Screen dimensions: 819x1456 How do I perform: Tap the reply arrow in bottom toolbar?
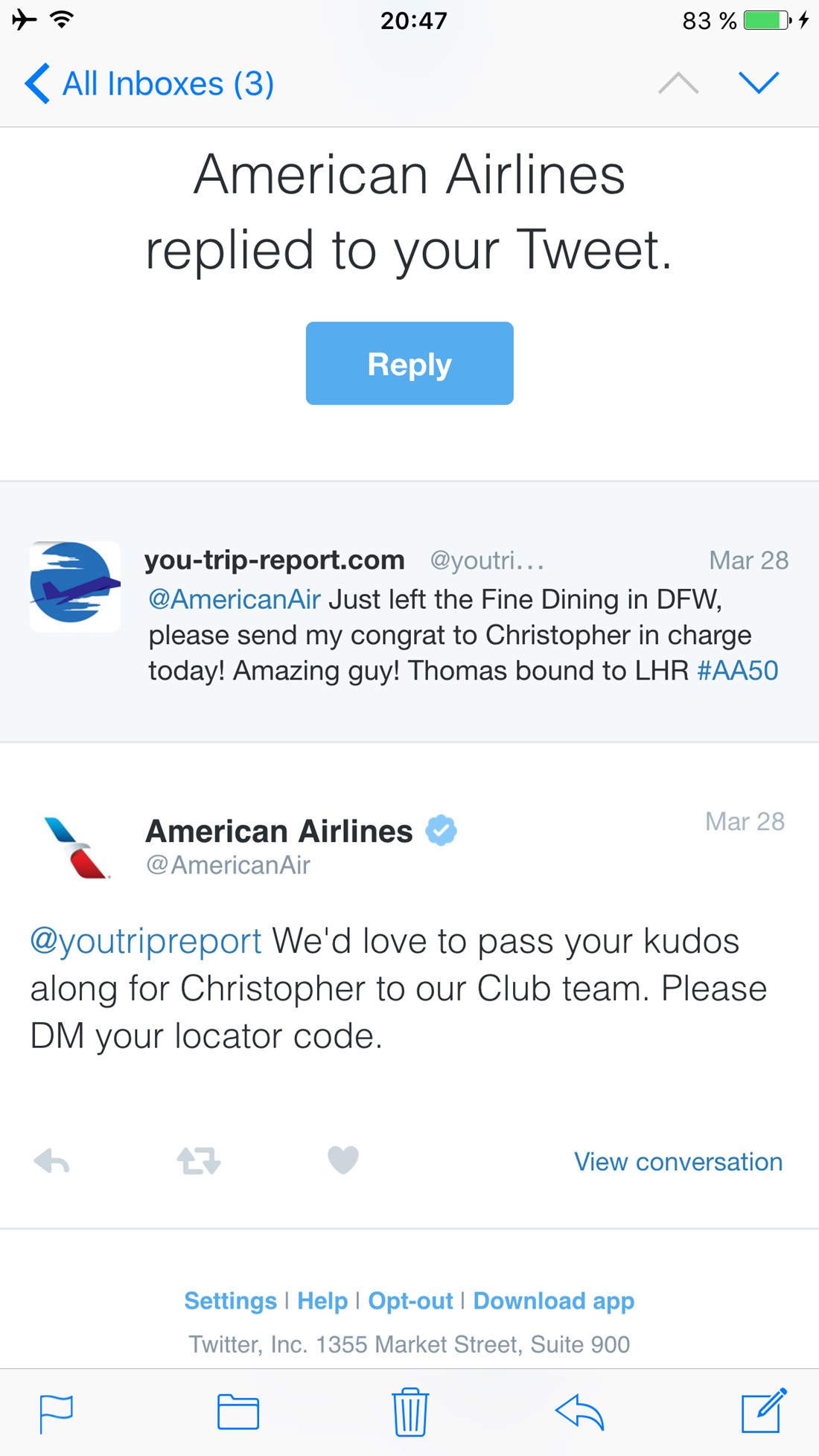(x=579, y=1412)
